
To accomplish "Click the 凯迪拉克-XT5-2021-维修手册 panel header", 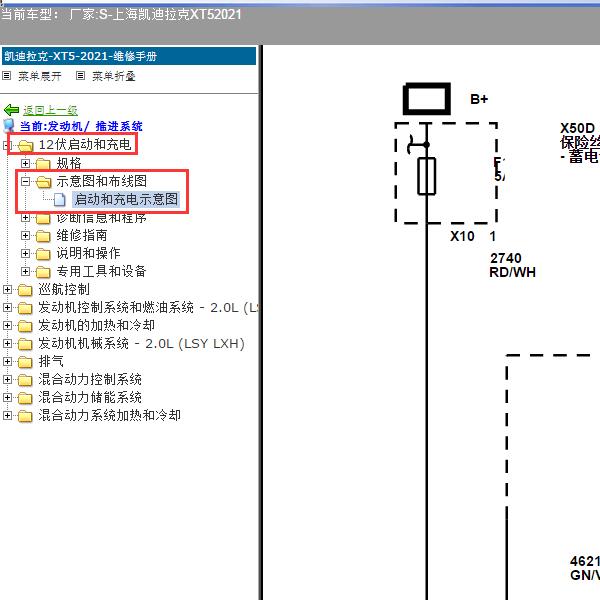I will [x=129, y=56].
